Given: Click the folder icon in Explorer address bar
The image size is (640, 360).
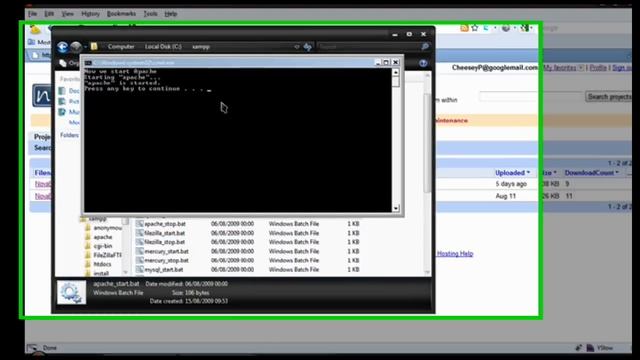Looking at the screenshot, I should 94,47.
